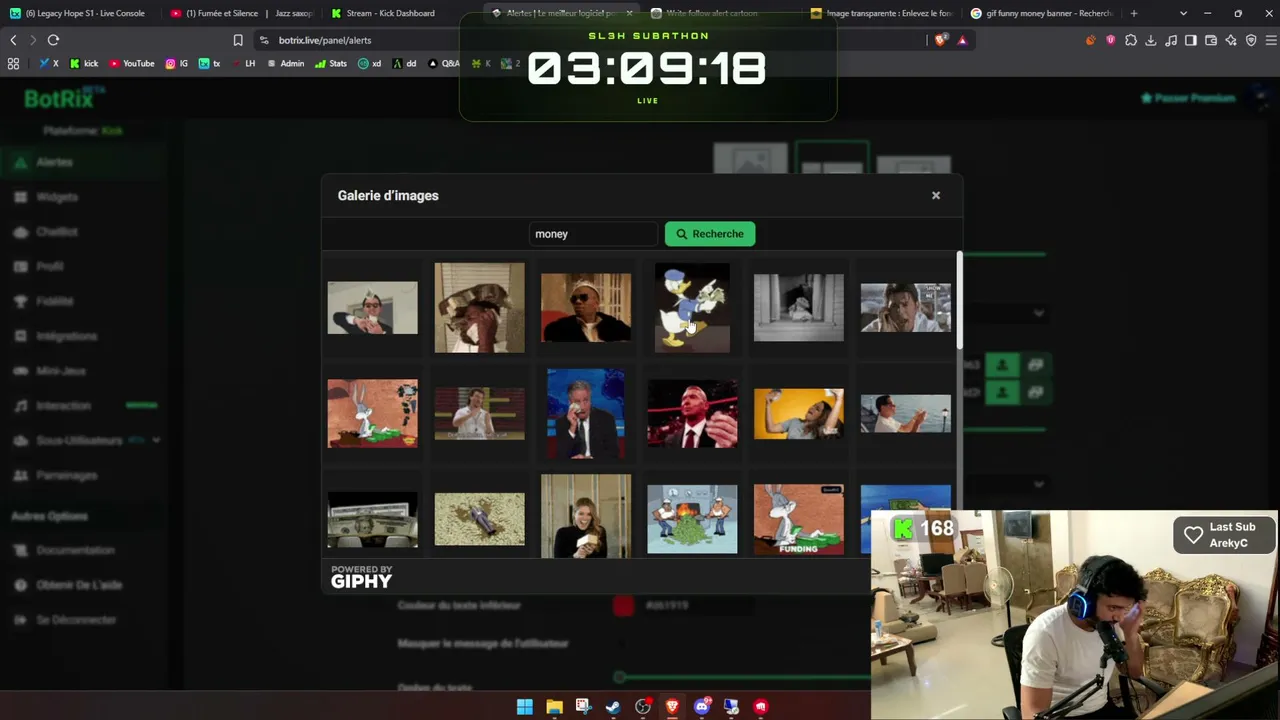Switch to Fumée et Silence YouTube tab
1280x720 pixels.
click(x=242, y=13)
